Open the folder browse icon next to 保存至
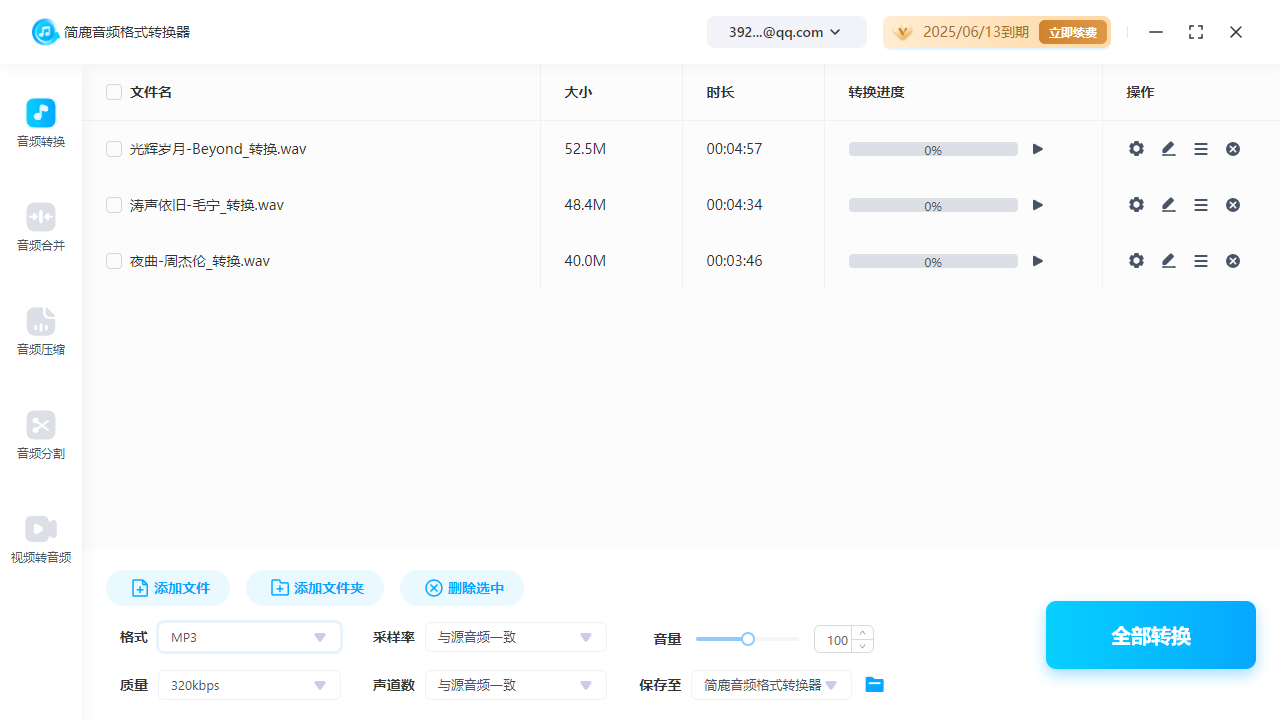The width and height of the screenshot is (1280, 720). pyautogui.click(x=874, y=685)
